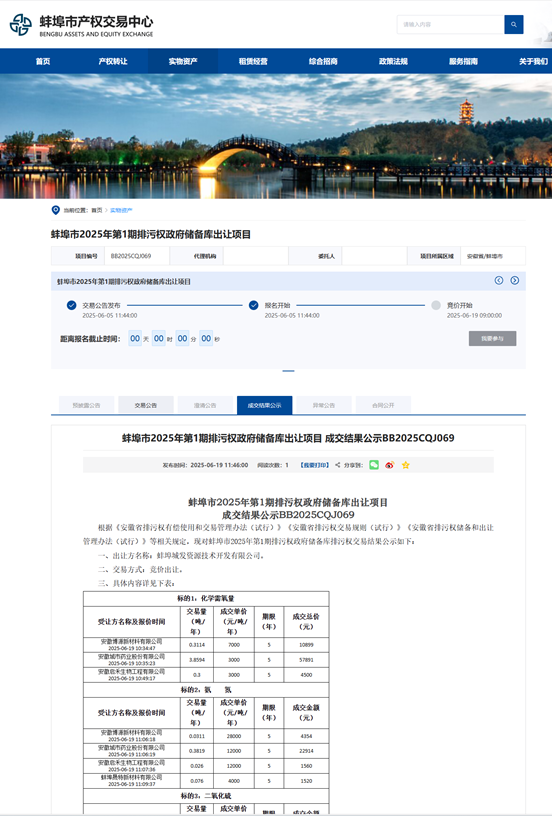
Task: Click the location pin breadcrumb icon
Action: coord(56,210)
